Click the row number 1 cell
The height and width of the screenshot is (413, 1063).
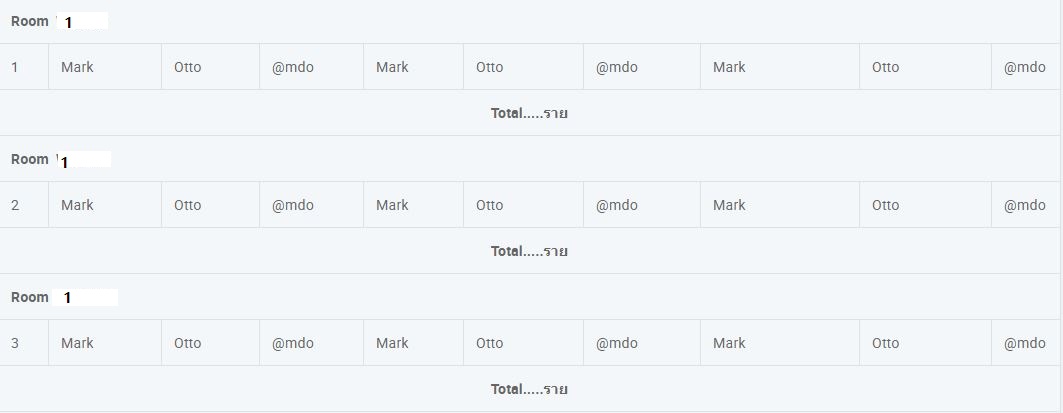24,67
